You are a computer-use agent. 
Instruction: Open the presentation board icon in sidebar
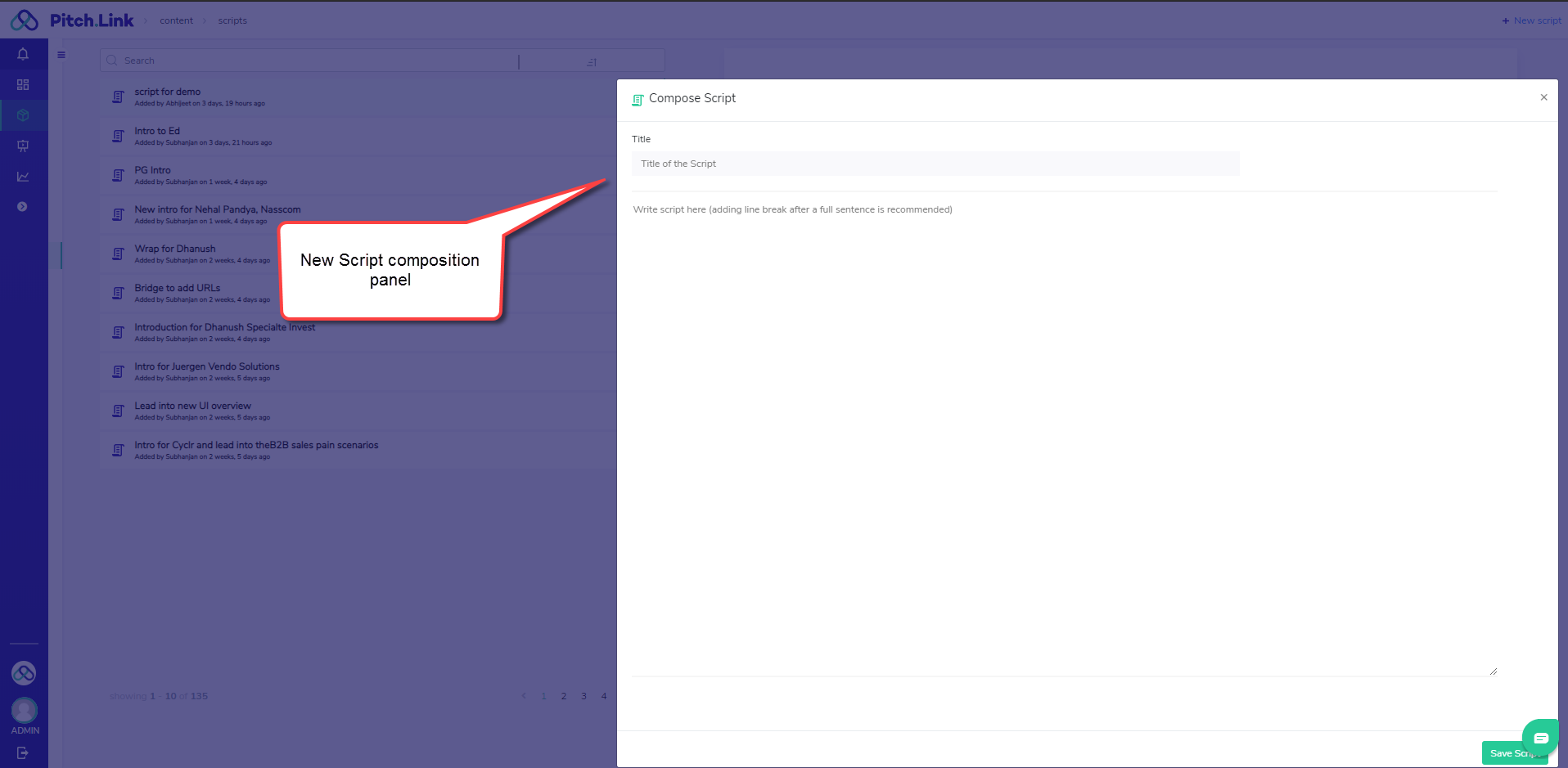point(23,146)
